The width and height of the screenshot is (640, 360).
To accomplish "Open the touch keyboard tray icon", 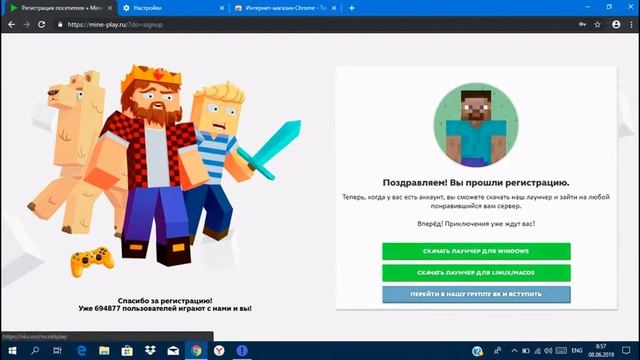I will tap(561, 351).
